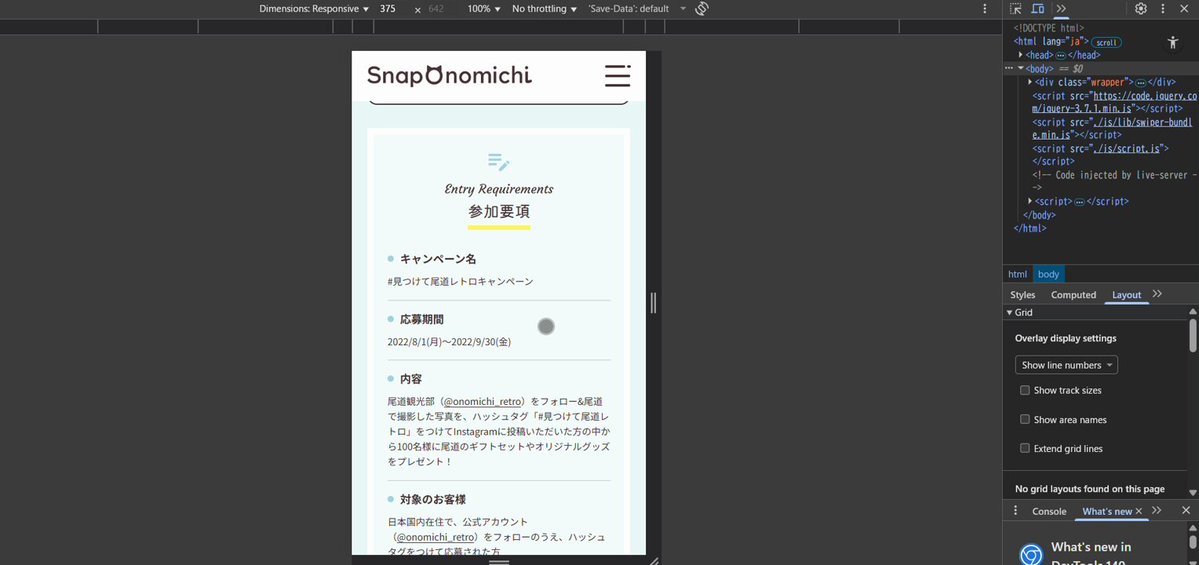Click the rotate screen icon in device toolbar
This screenshot has height=565, width=1199.
[702, 9]
